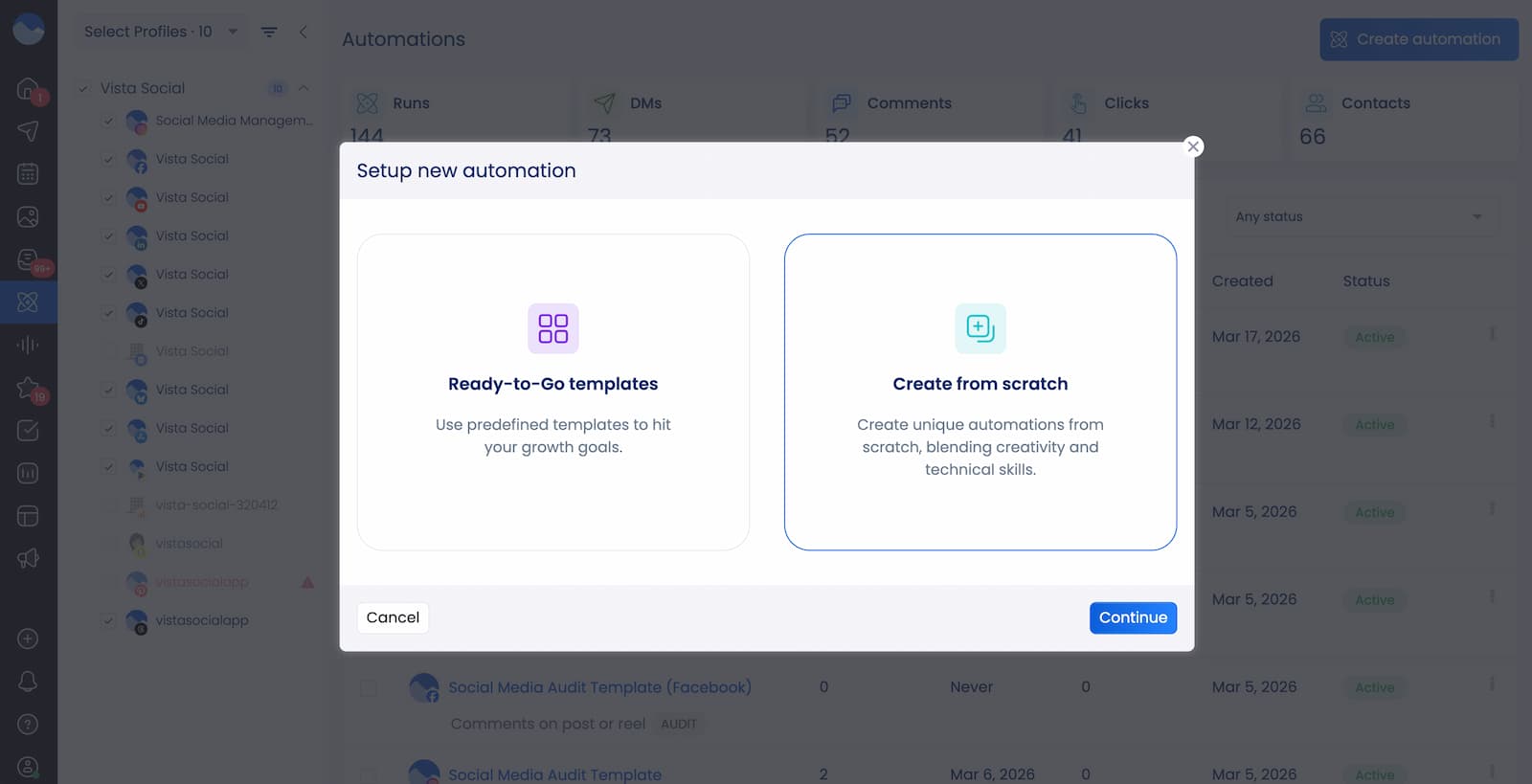This screenshot has width=1532, height=784.
Task: Click the Contacts stat card icon
Action: [1316, 102]
